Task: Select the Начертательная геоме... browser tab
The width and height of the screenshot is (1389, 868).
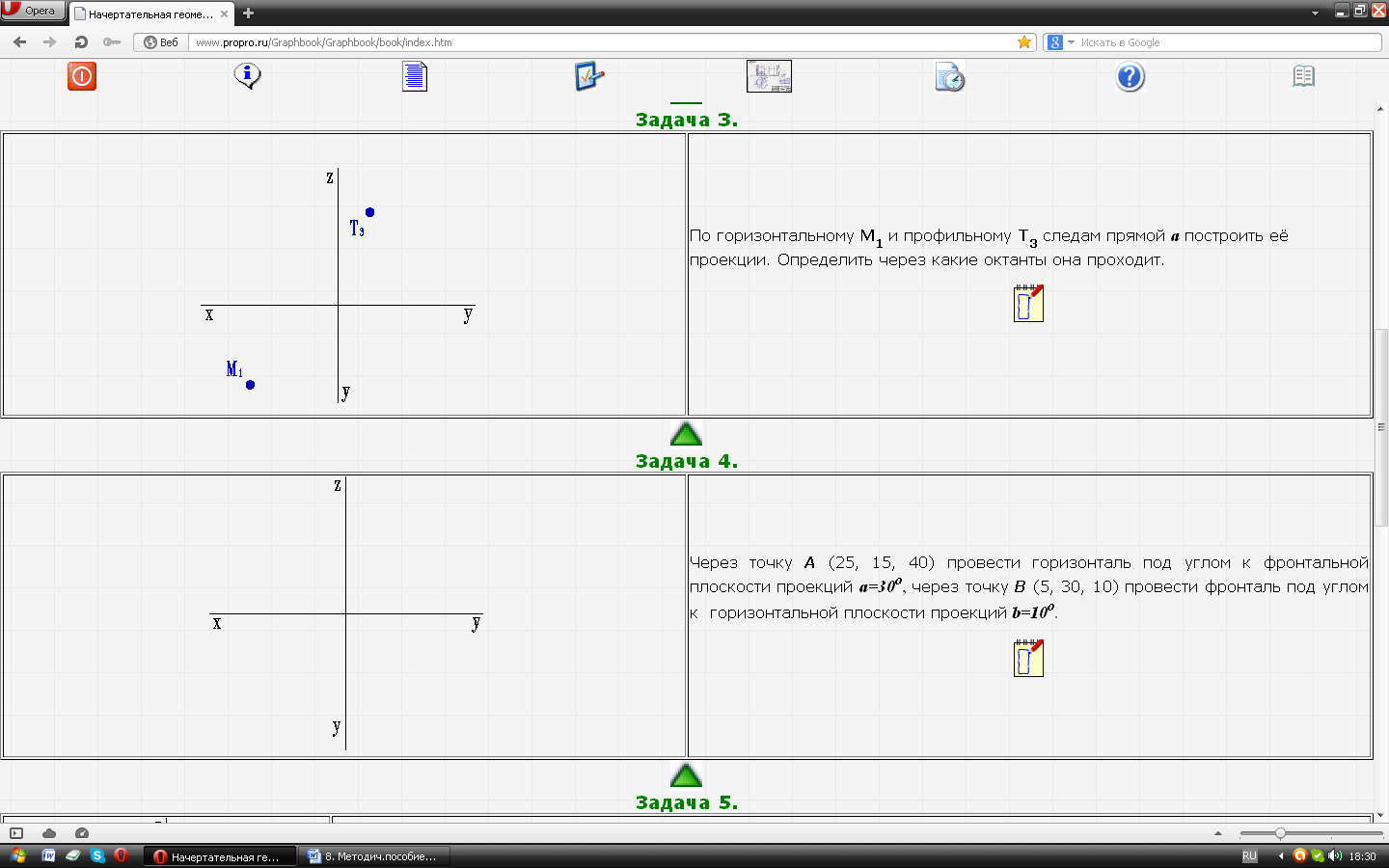Action: pos(150,14)
